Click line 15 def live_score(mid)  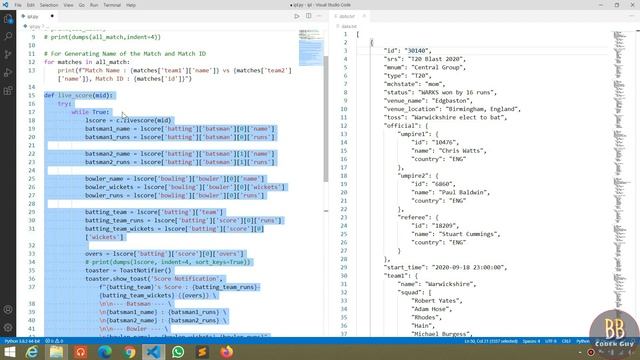click(78, 96)
